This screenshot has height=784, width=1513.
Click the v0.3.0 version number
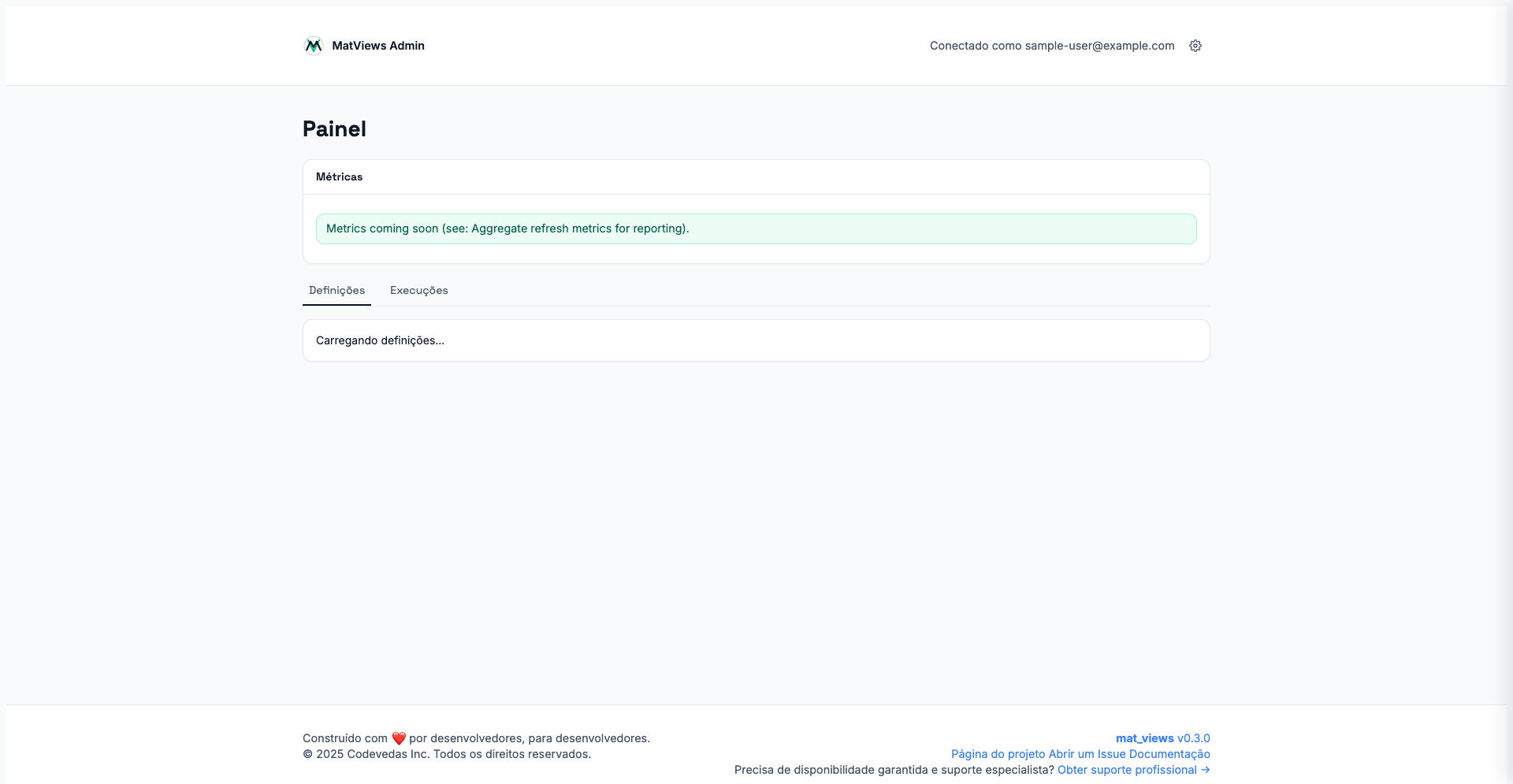click(x=1194, y=738)
